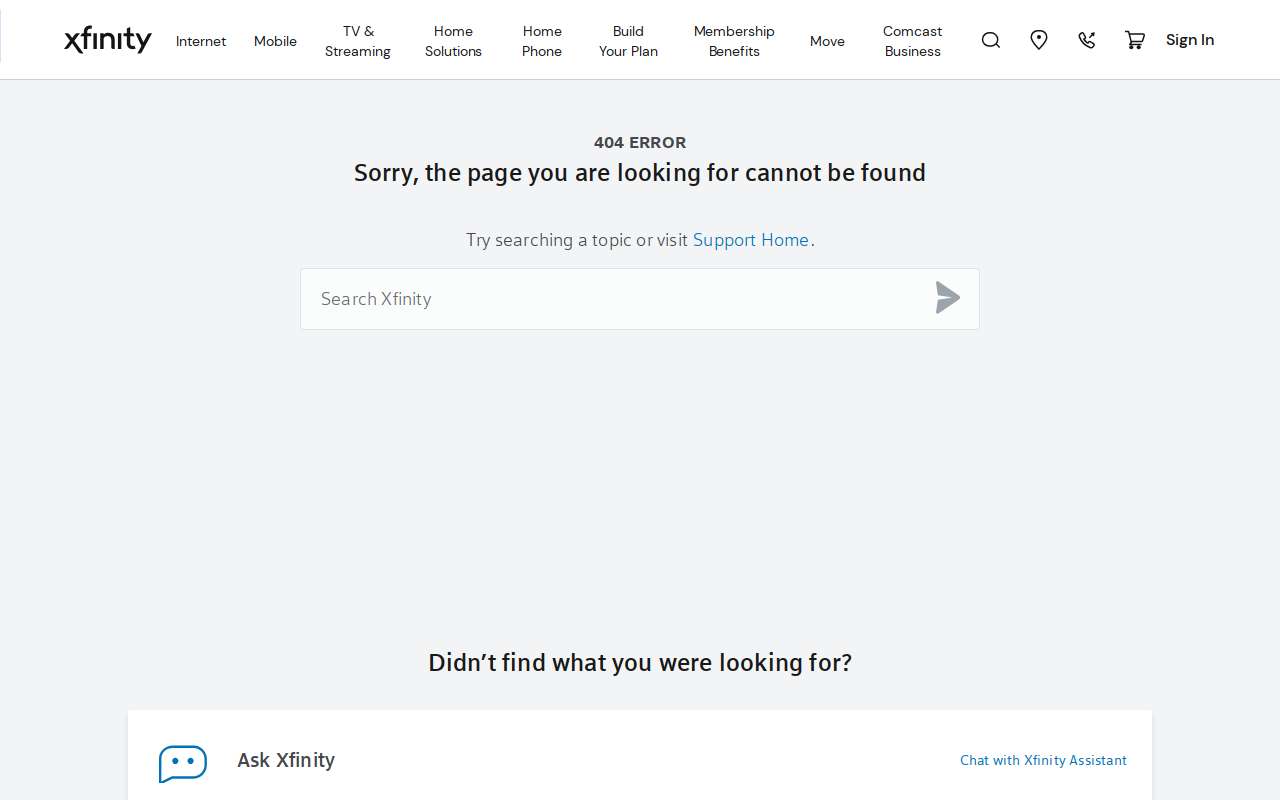Focus the Search Xfinity input field

tap(640, 299)
